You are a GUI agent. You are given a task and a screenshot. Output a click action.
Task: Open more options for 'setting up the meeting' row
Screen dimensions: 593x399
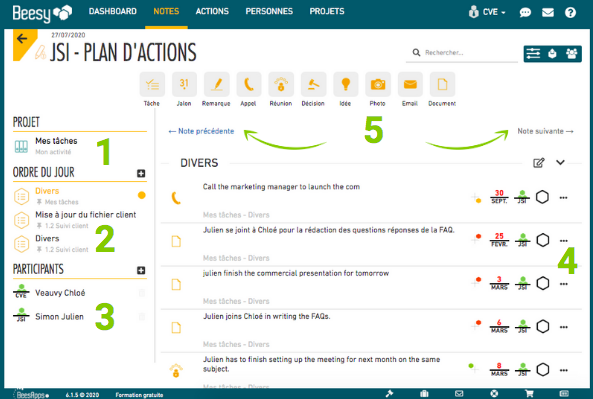pyautogui.click(x=564, y=370)
